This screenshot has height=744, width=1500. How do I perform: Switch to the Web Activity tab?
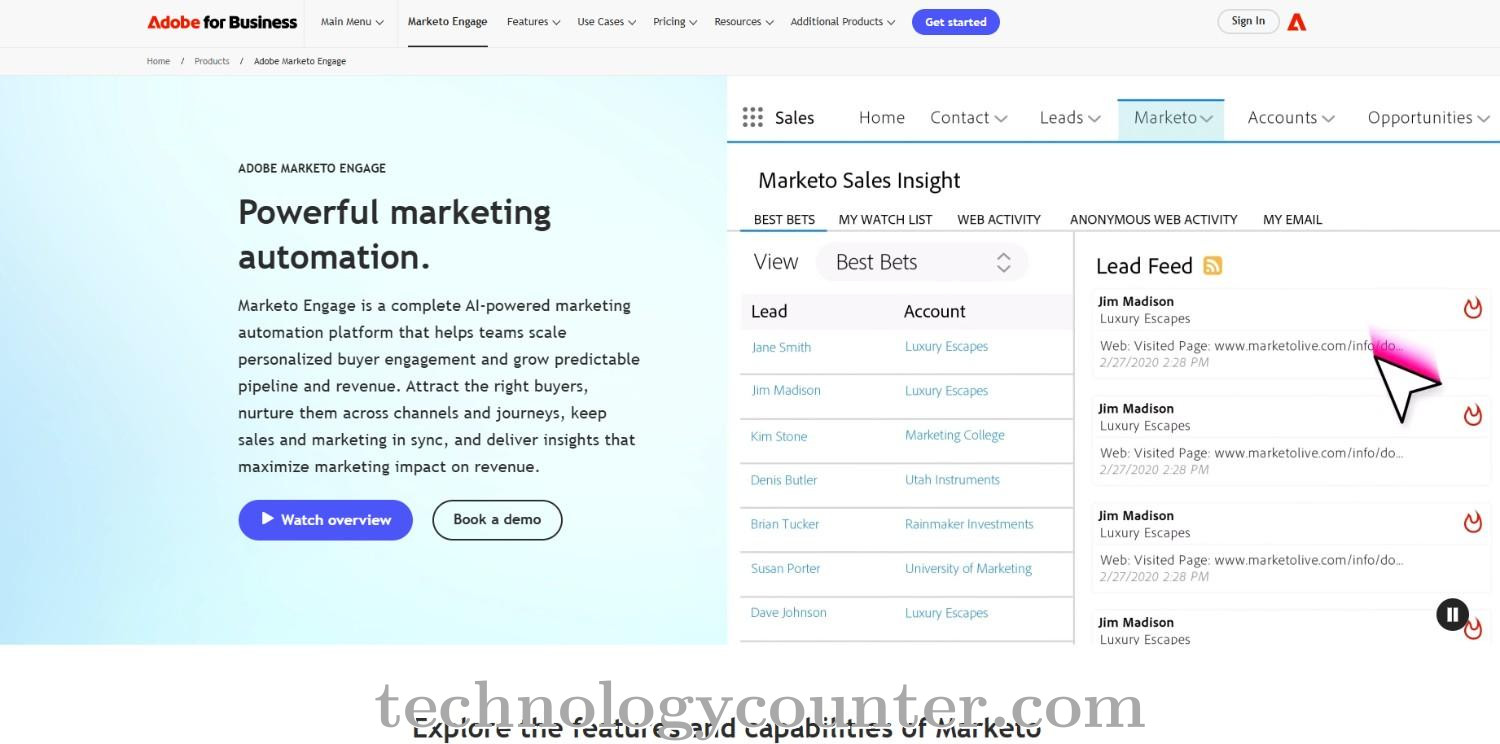point(998,219)
